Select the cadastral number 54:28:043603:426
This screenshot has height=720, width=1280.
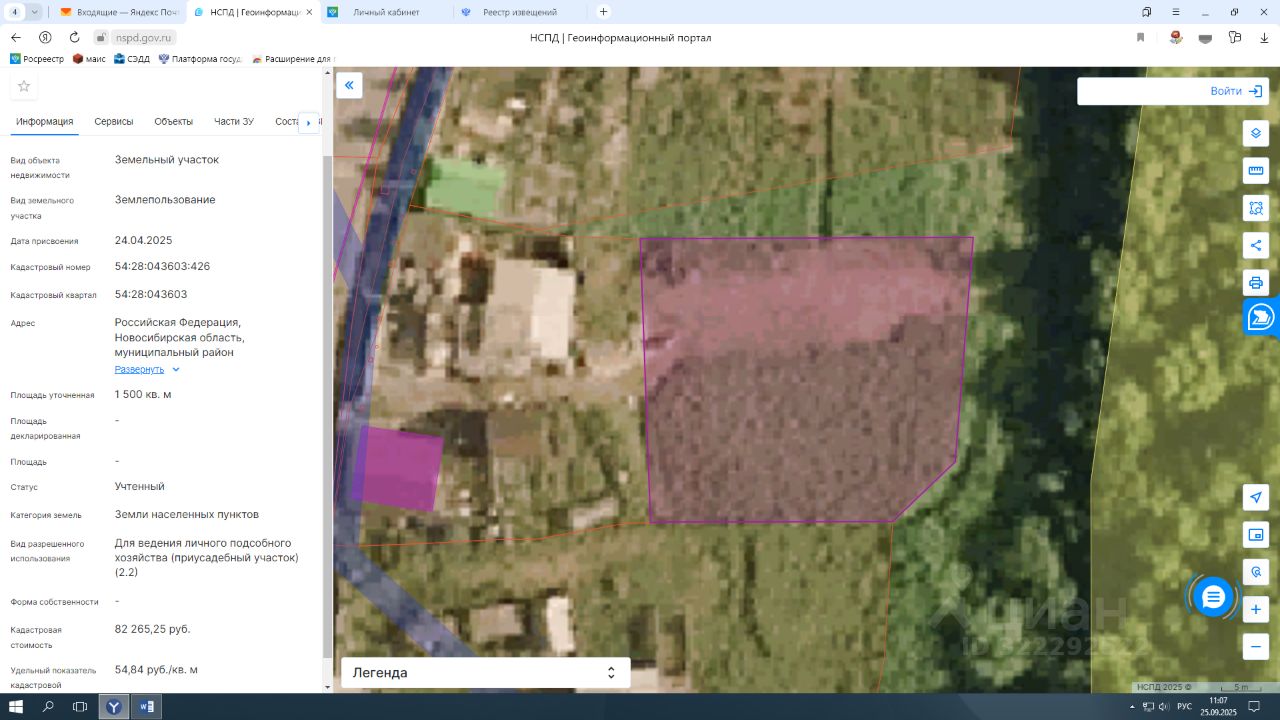pyautogui.click(x=163, y=267)
